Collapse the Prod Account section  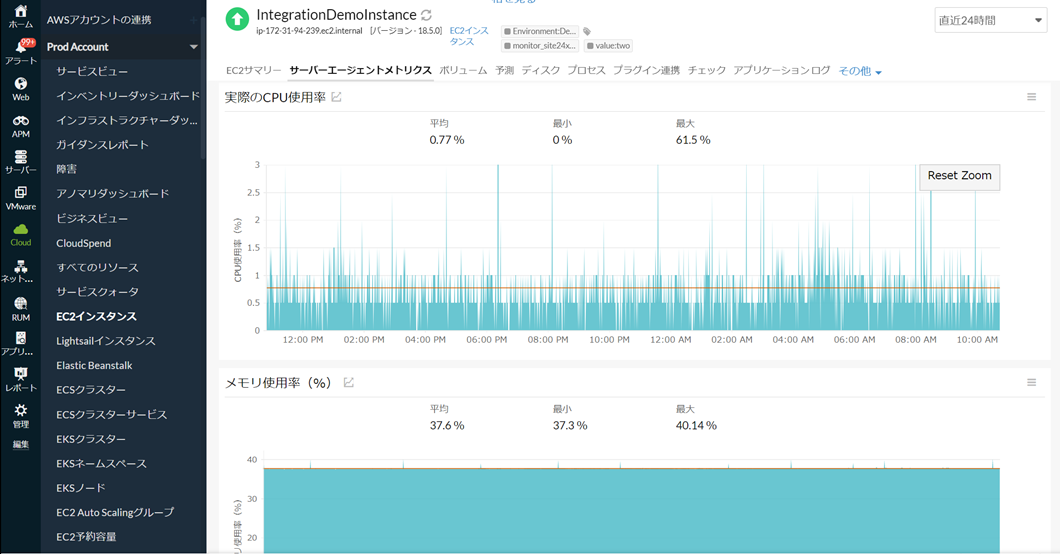pos(193,47)
